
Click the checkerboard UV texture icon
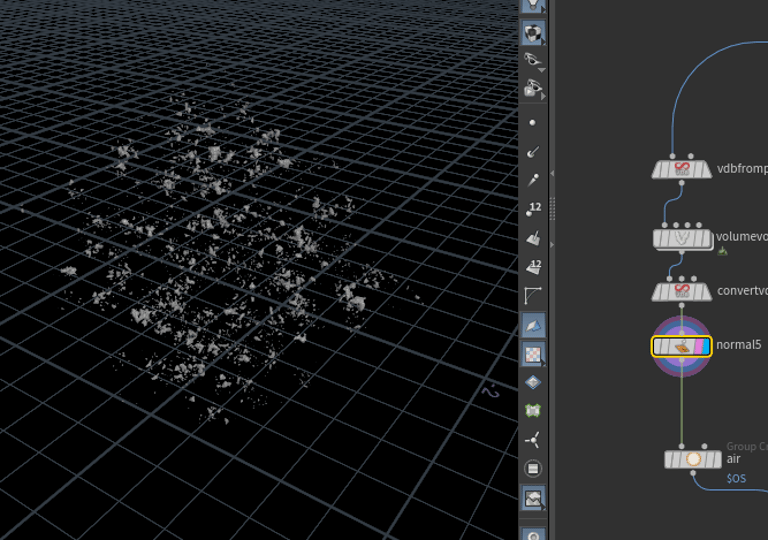point(533,354)
